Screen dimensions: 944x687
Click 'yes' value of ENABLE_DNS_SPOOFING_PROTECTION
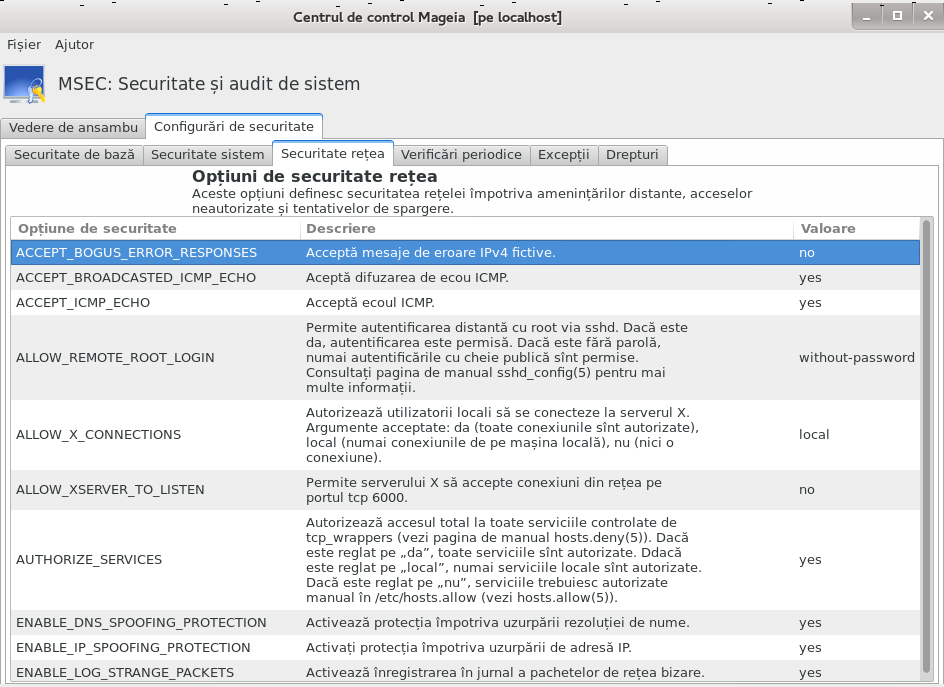810,623
